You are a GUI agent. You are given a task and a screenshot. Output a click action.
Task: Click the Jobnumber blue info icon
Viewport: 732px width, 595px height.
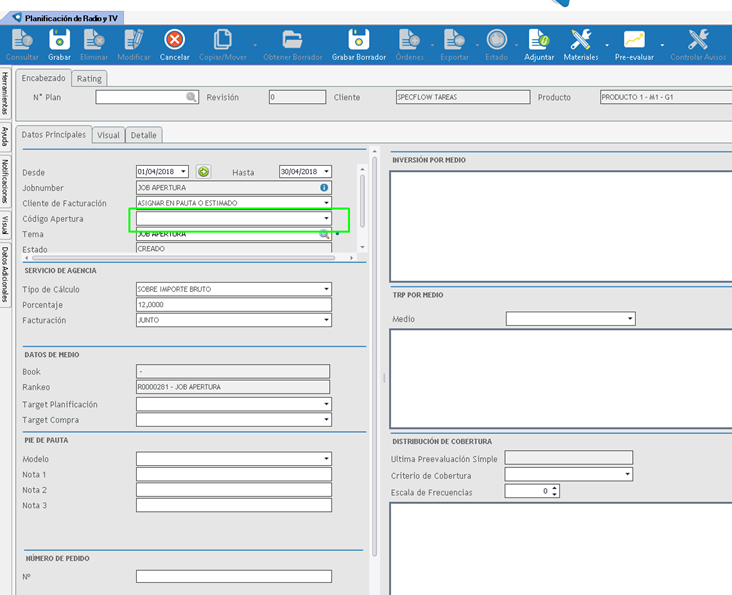coord(324,187)
